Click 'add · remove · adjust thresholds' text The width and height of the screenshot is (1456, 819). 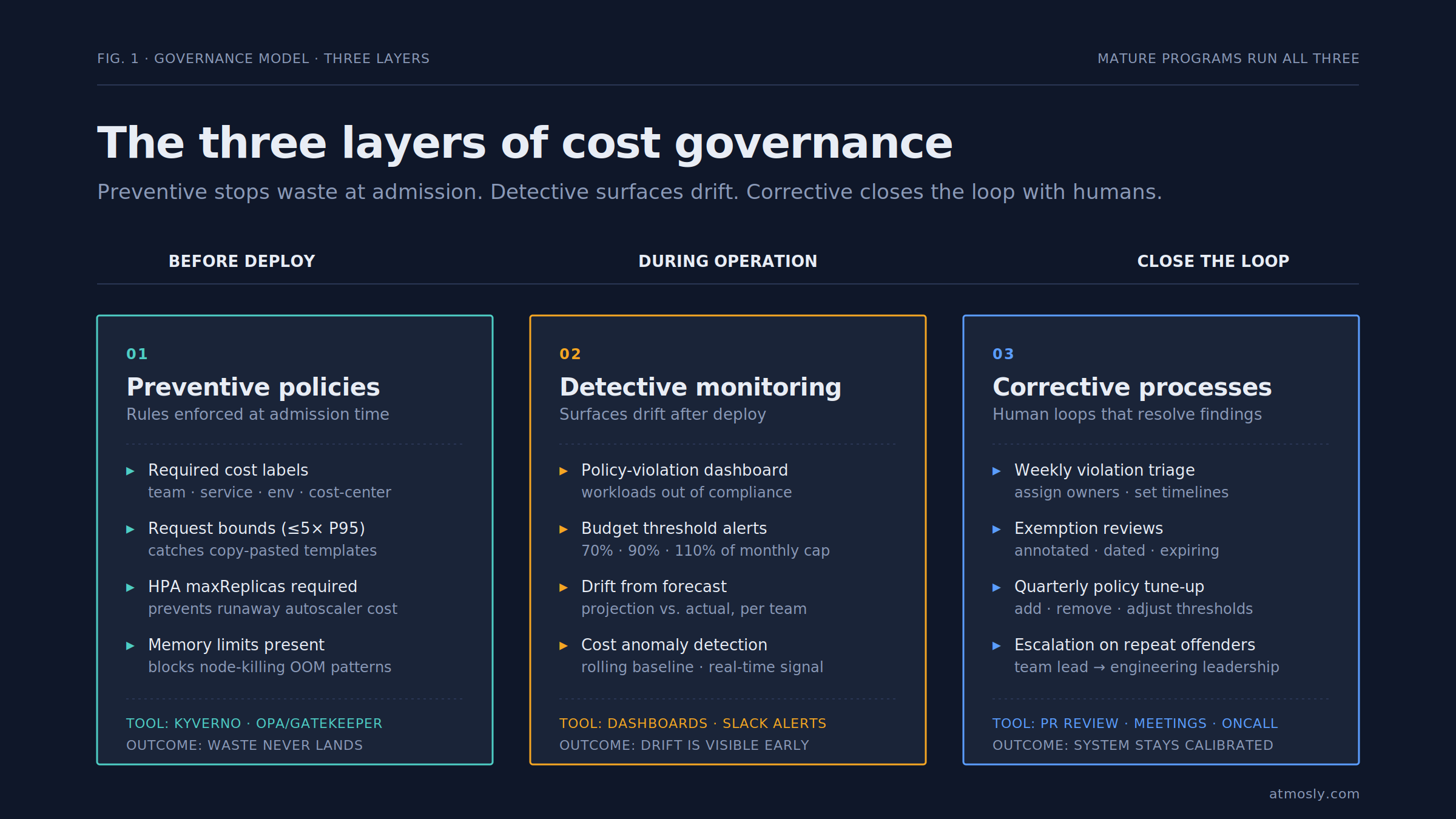(x=1133, y=609)
